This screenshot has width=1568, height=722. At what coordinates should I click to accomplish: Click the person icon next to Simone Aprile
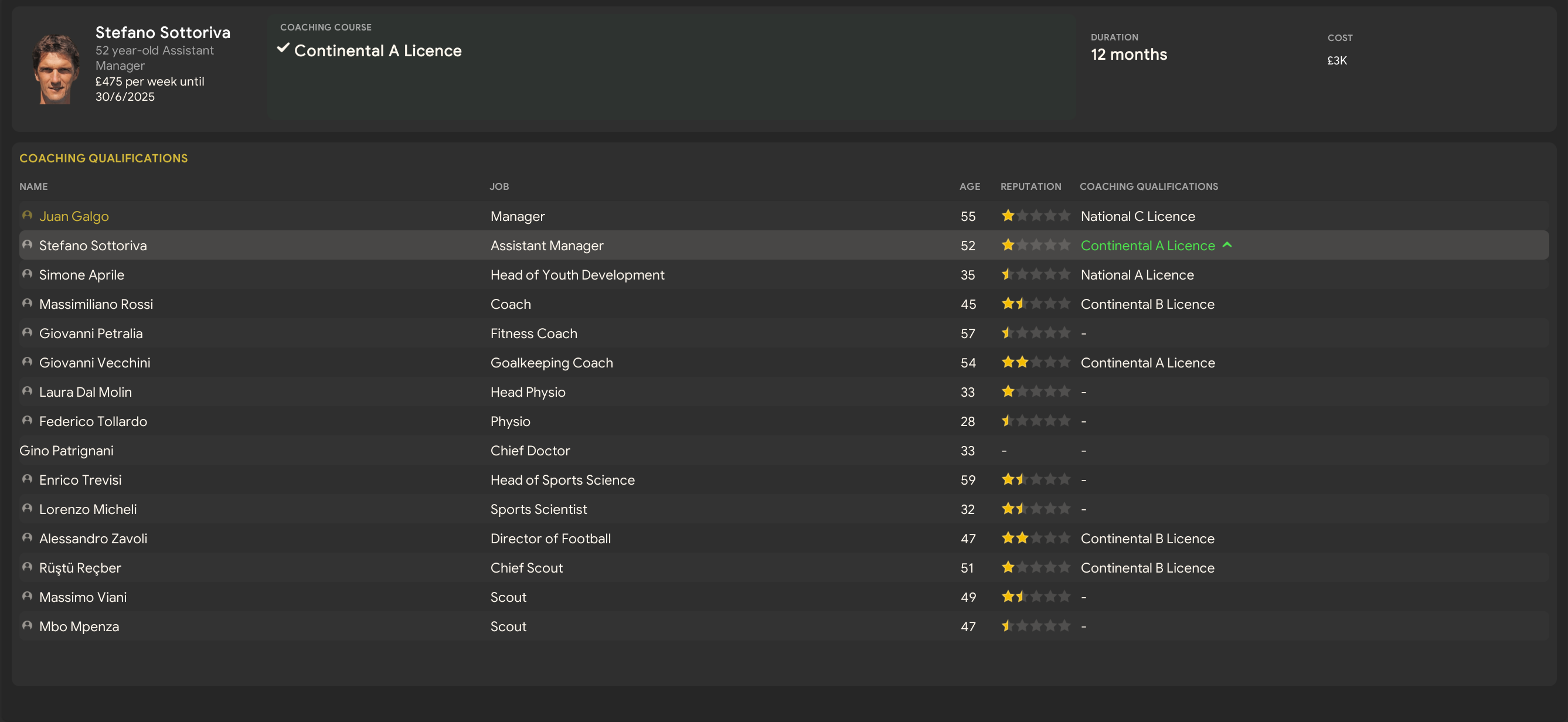coord(27,274)
